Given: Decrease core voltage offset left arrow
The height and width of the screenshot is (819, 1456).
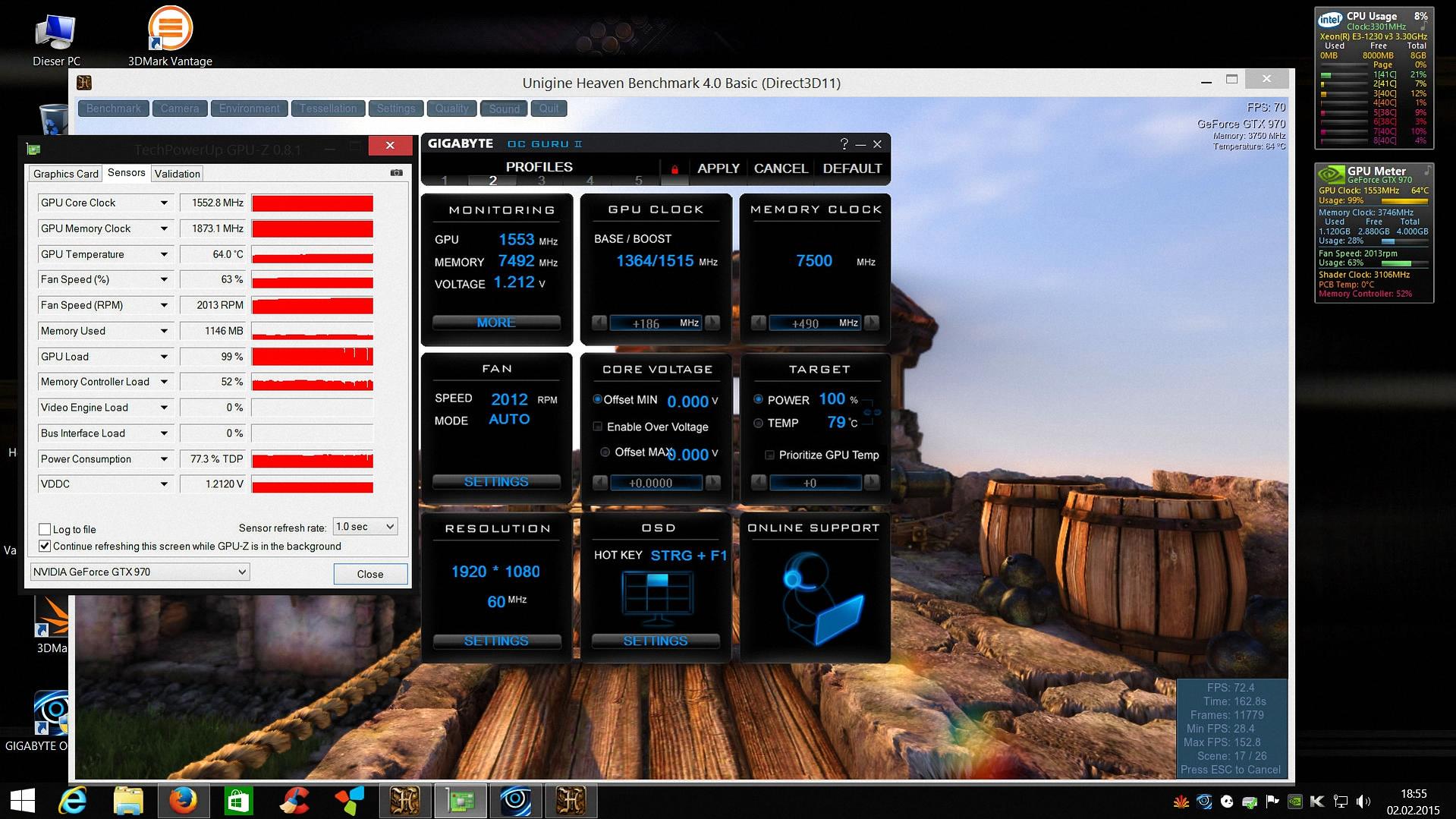Looking at the screenshot, I should (599, 482).
